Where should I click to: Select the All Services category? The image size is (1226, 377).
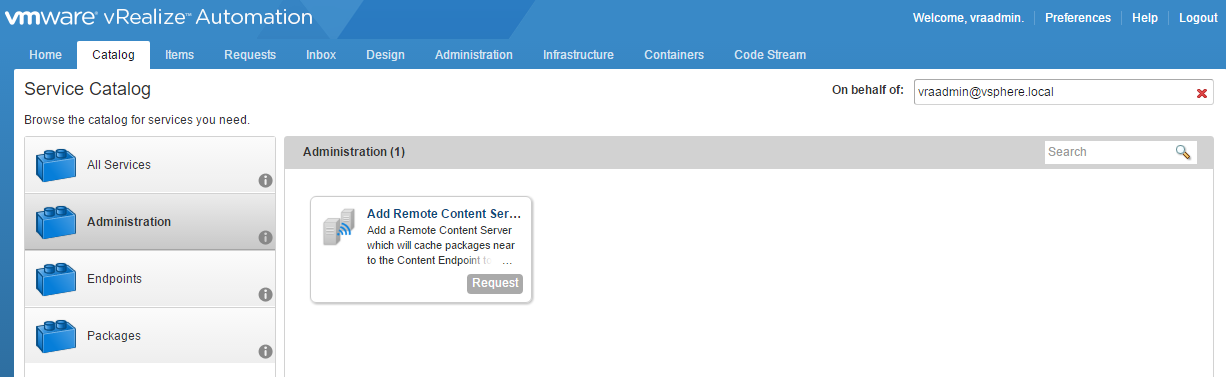(x=149, y=165)
